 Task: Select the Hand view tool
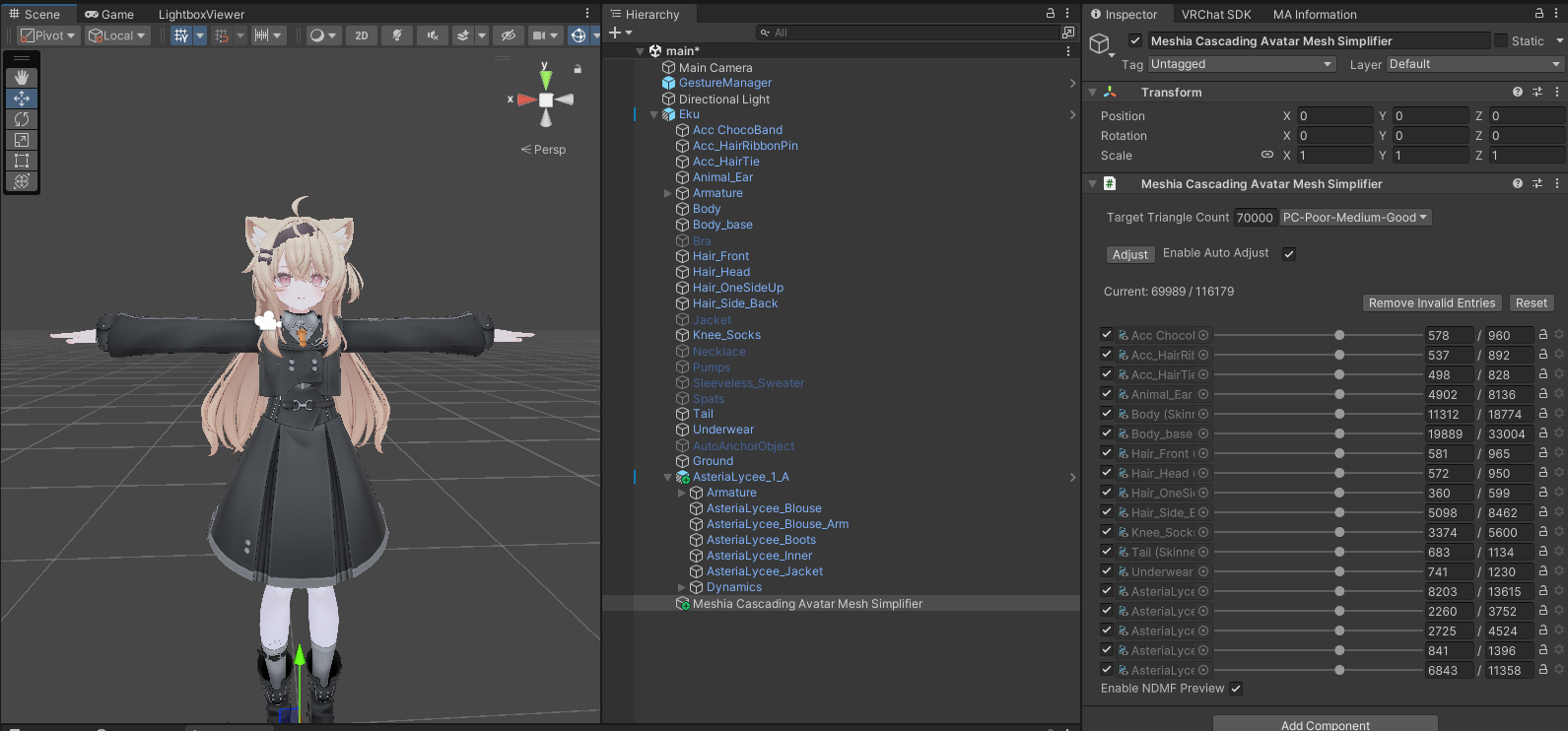point(22,78)
